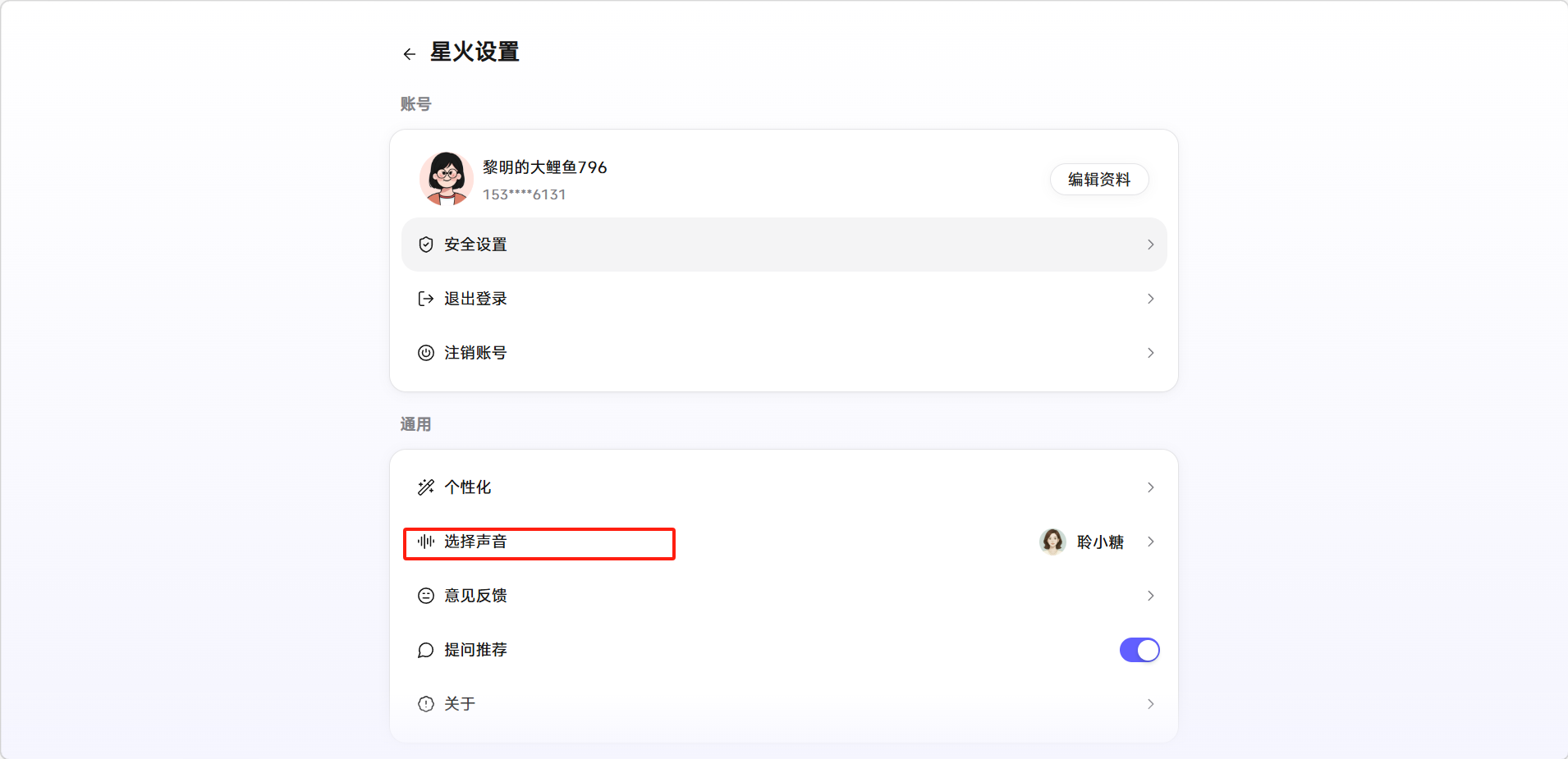Open the 聆小糖 voice selection chevron
The height and width of the screenshot is (759, 1568).
[x=1150, y=542]
